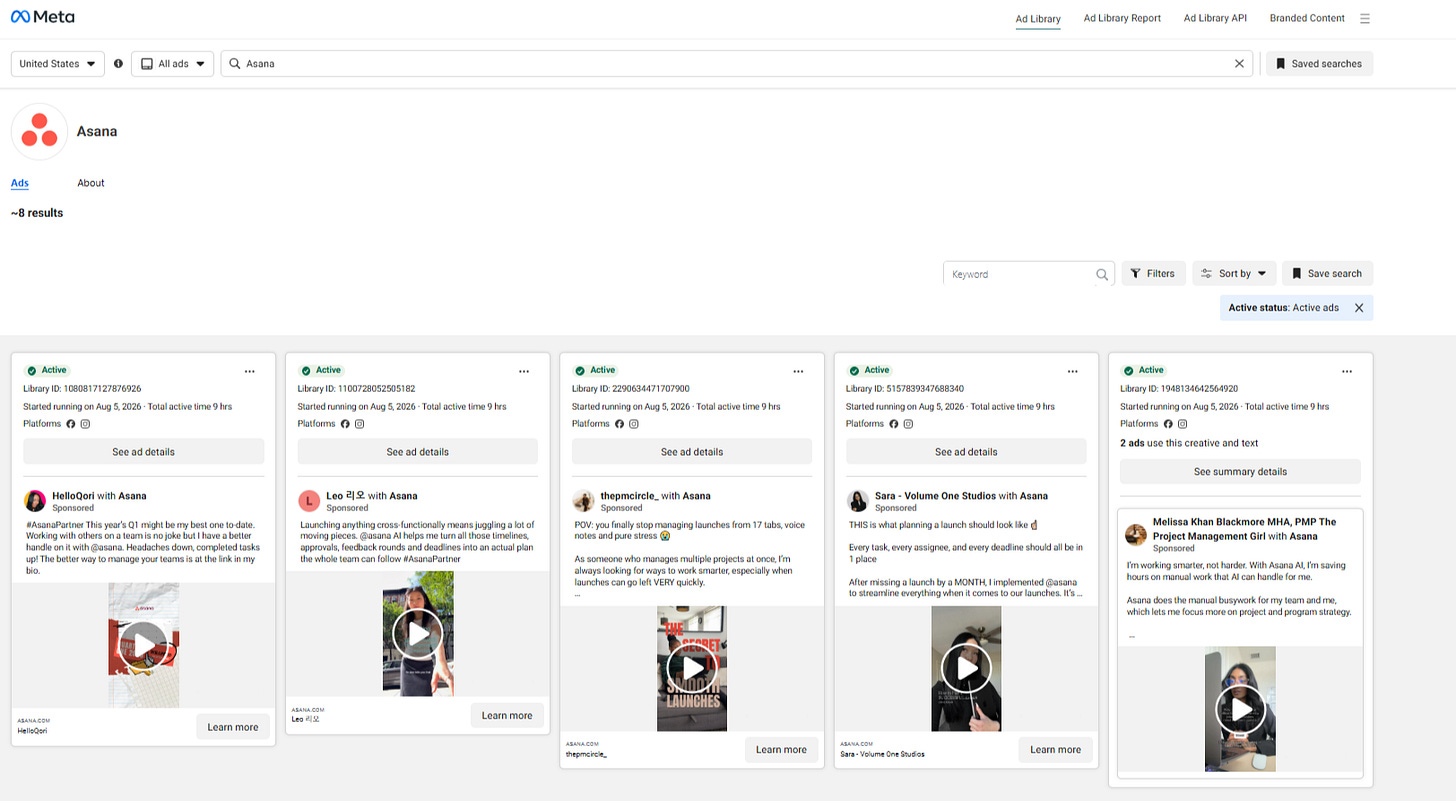The height and width of the screenshot is (801, 1456).
Task: Open the Ad Library Report tab
Action: coord(1122,18)
